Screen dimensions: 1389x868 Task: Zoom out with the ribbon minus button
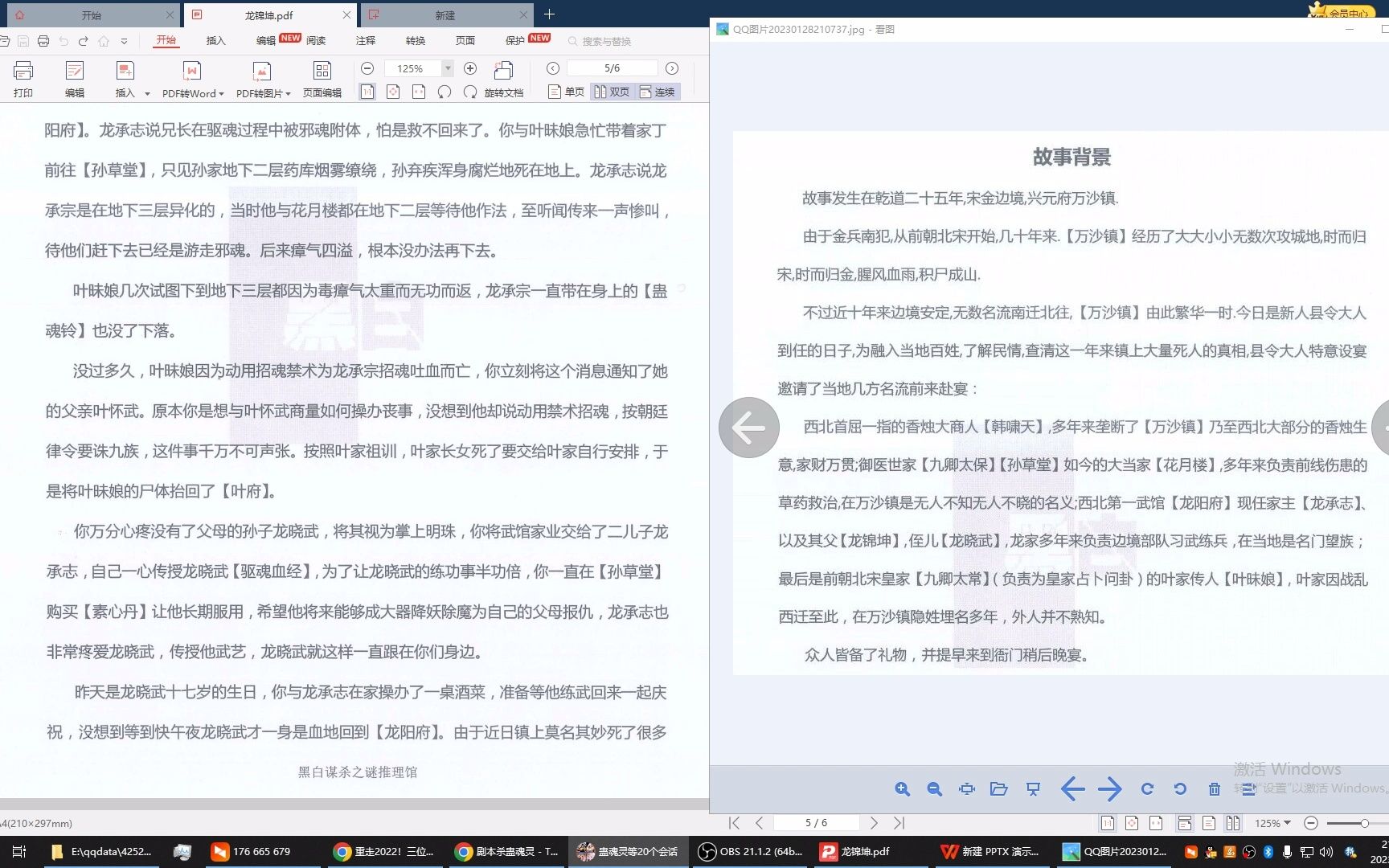pos(367,68)
